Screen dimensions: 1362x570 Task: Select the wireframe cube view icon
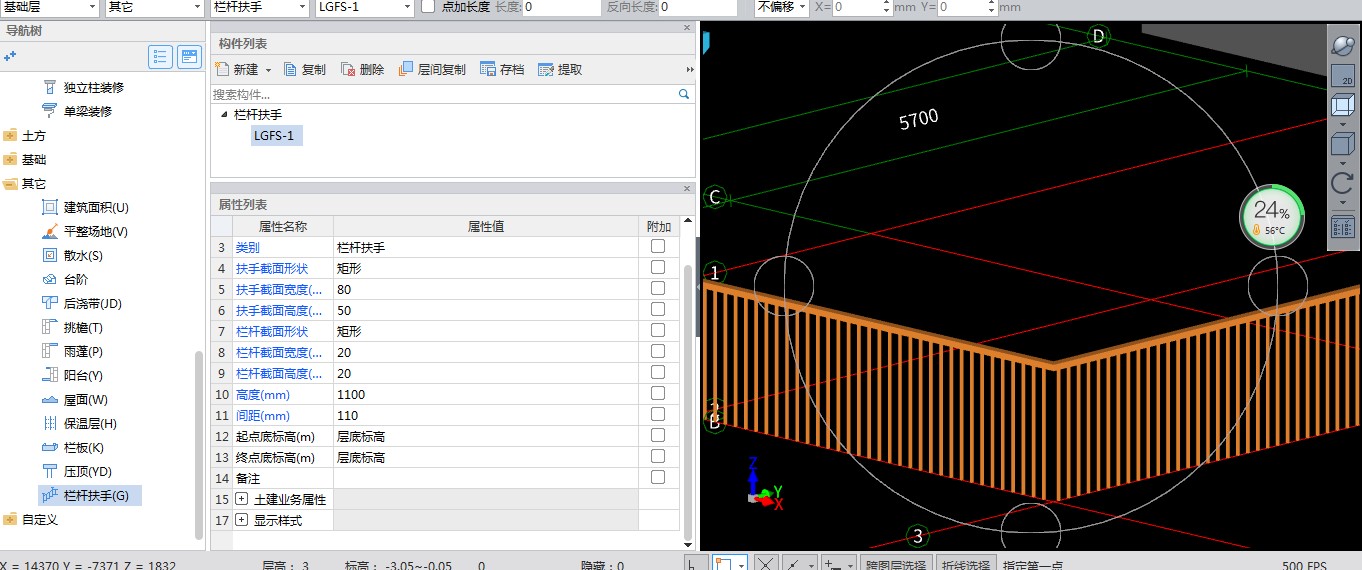[1342, 105]
